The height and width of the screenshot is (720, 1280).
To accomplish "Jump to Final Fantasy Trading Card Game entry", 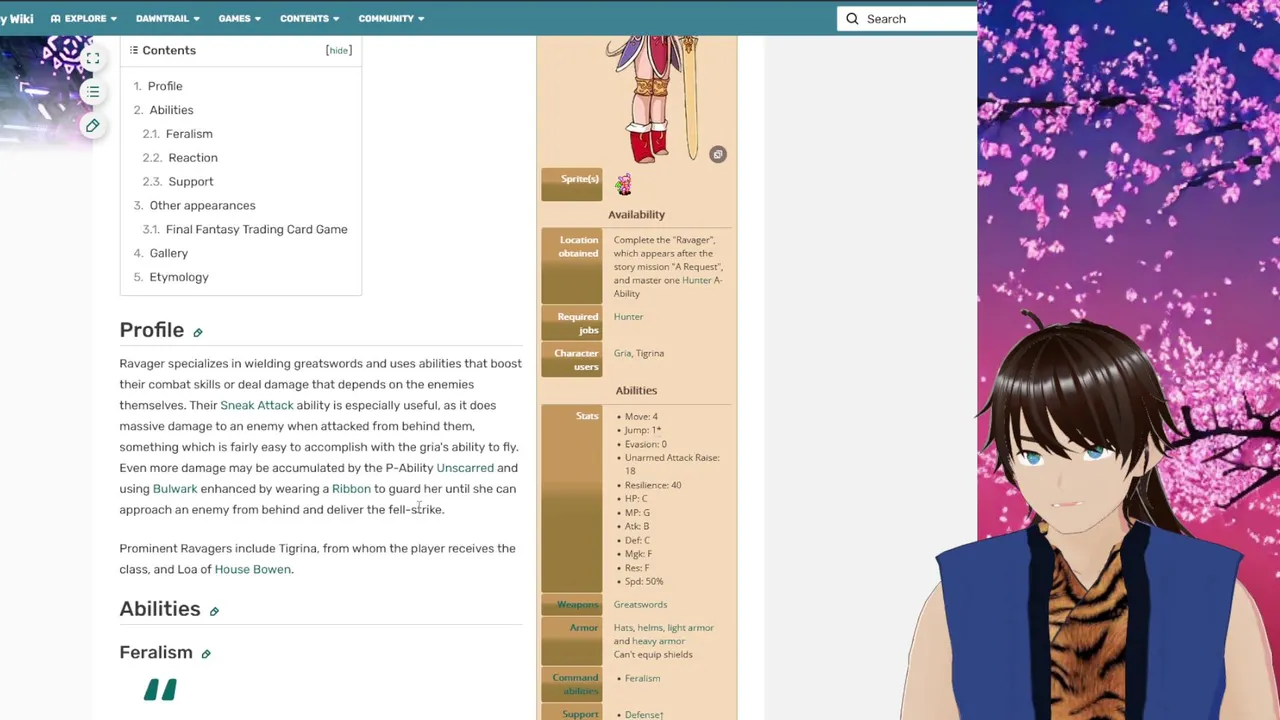I will click(x=256, y=230).
